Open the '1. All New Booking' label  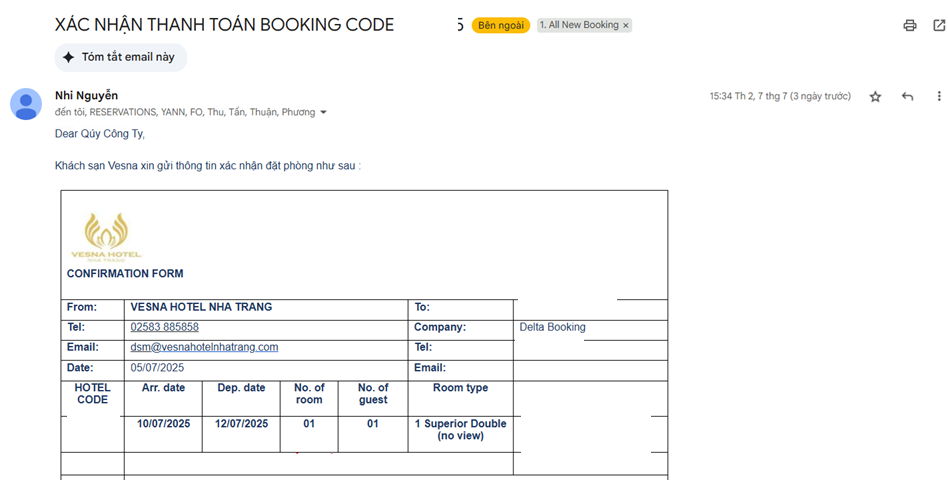coord(579,25)
